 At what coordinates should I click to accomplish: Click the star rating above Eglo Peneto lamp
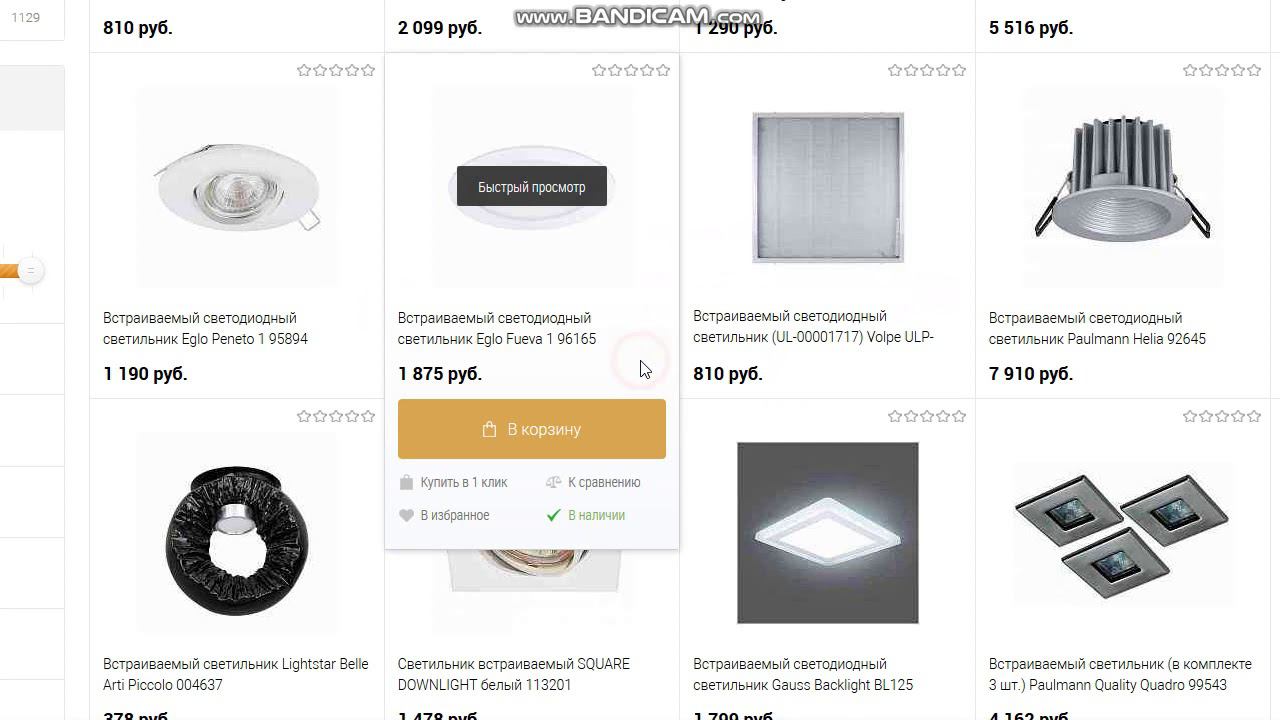point(336,70)
